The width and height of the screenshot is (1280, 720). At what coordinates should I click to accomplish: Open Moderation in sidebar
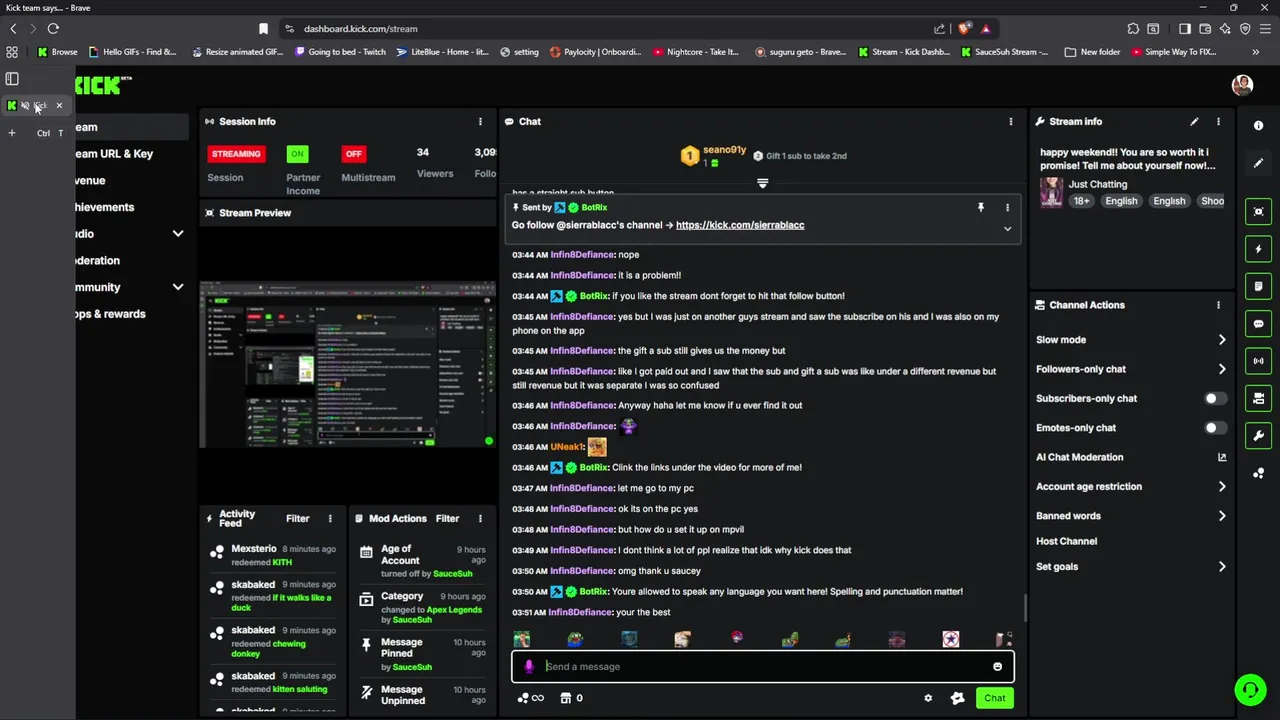click(x=98, y=260)
